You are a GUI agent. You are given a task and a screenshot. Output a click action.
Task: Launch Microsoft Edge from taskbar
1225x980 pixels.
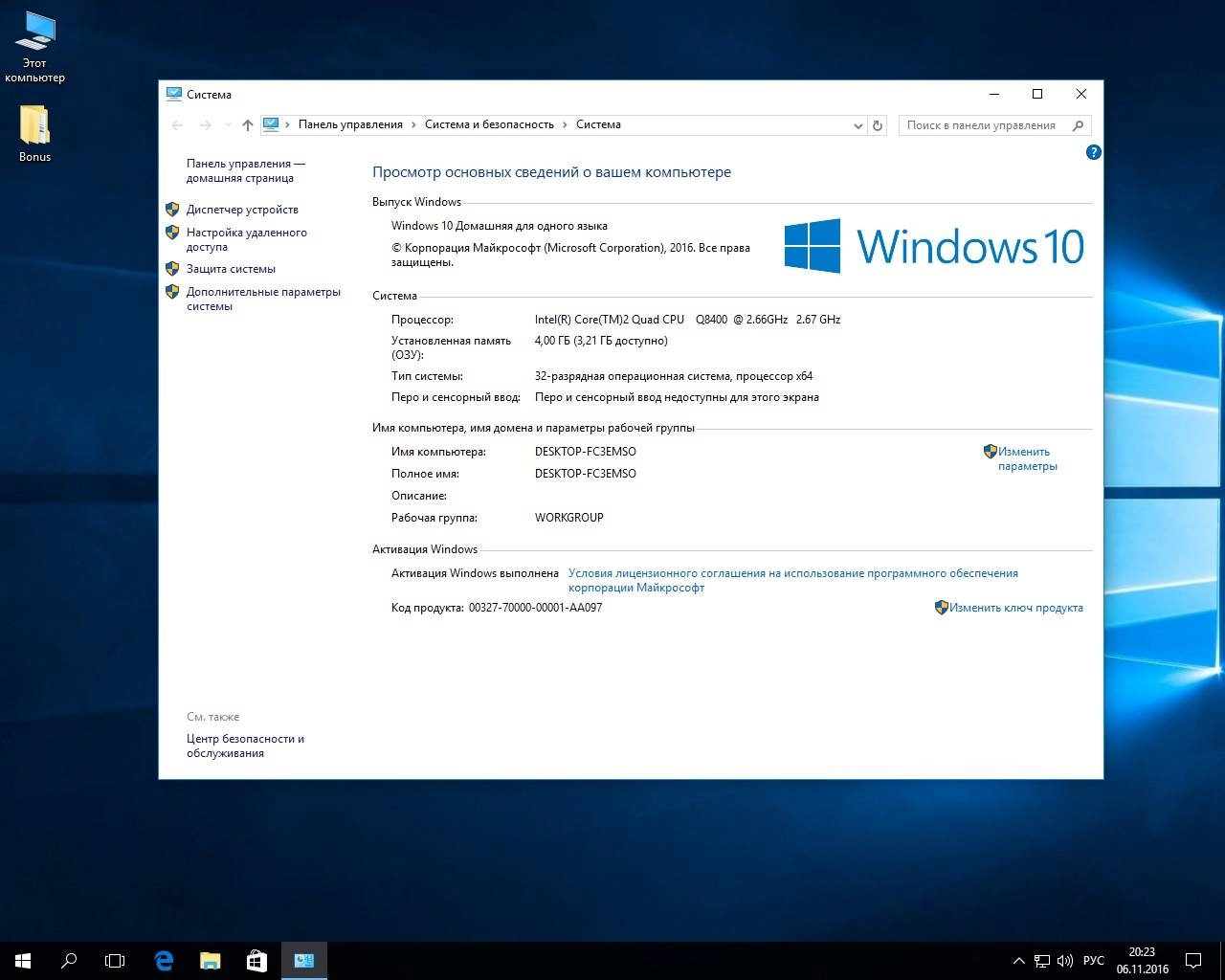[164, 961]
